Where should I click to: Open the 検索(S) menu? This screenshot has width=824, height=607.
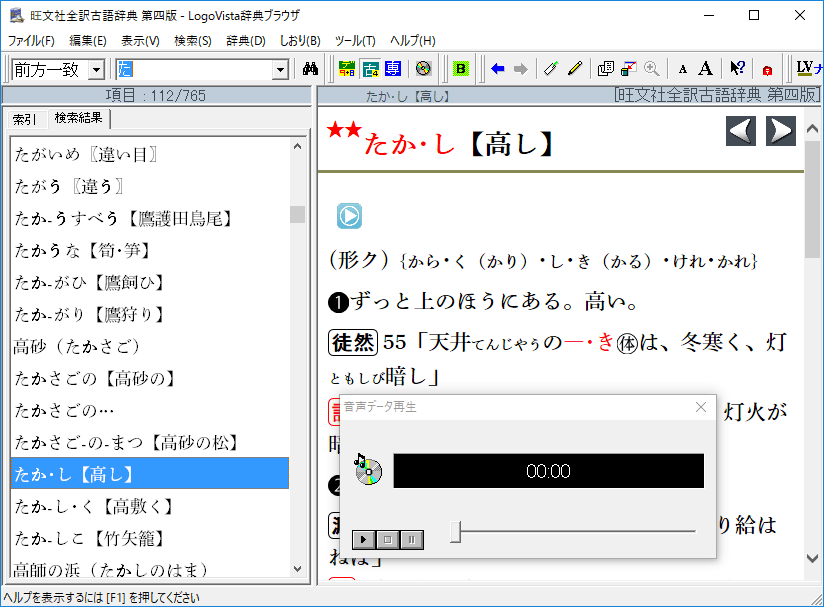pos(193,40)
